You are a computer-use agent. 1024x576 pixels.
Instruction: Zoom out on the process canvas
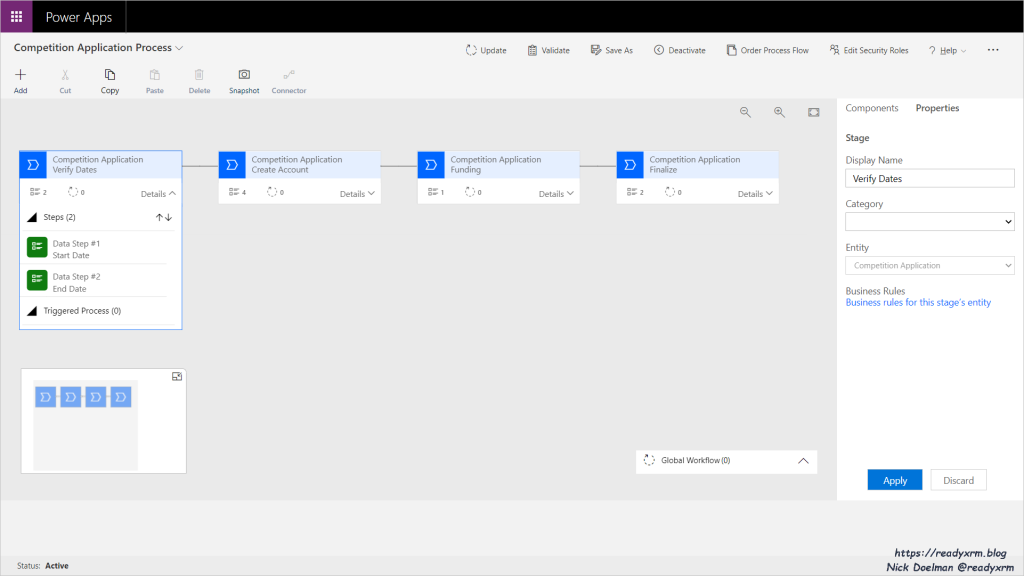[x=745, y=113]
